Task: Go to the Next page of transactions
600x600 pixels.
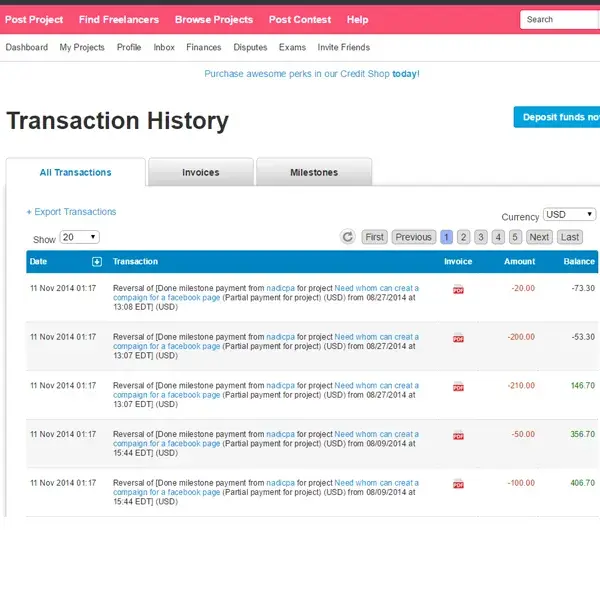Action: coord(539,237)
